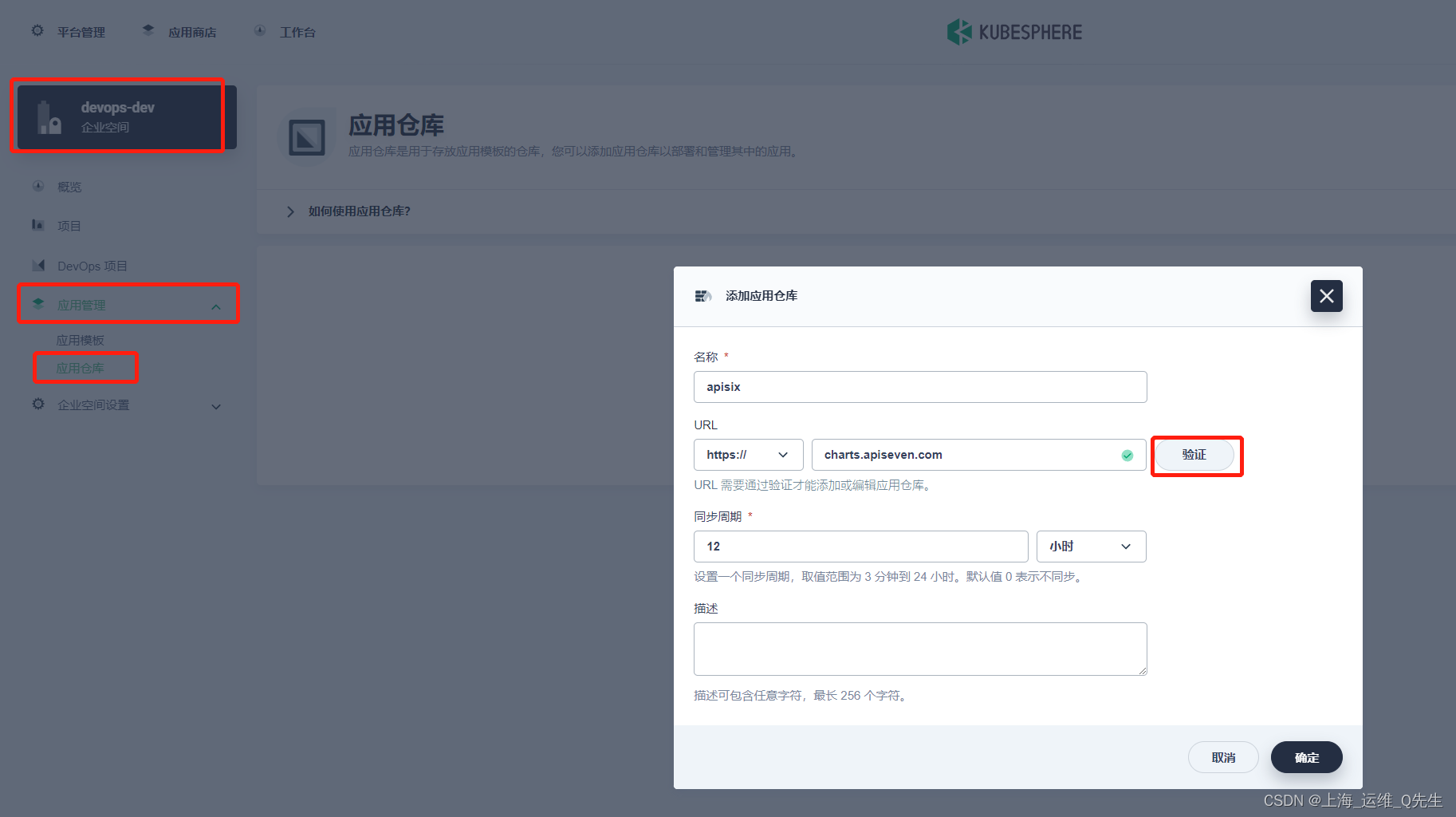Open 平台管理 in top navigation
Screen dimensions: 1456x817
click(81, 32)
